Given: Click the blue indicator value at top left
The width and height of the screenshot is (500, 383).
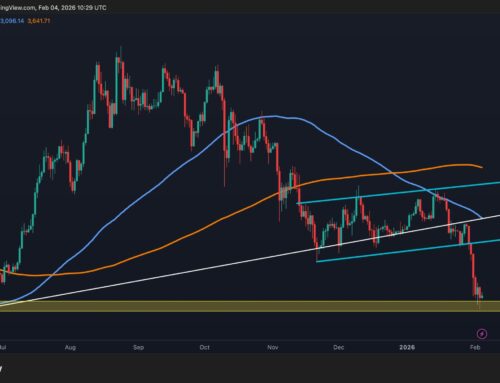Looking at the screenshot, I should (12, 21).
